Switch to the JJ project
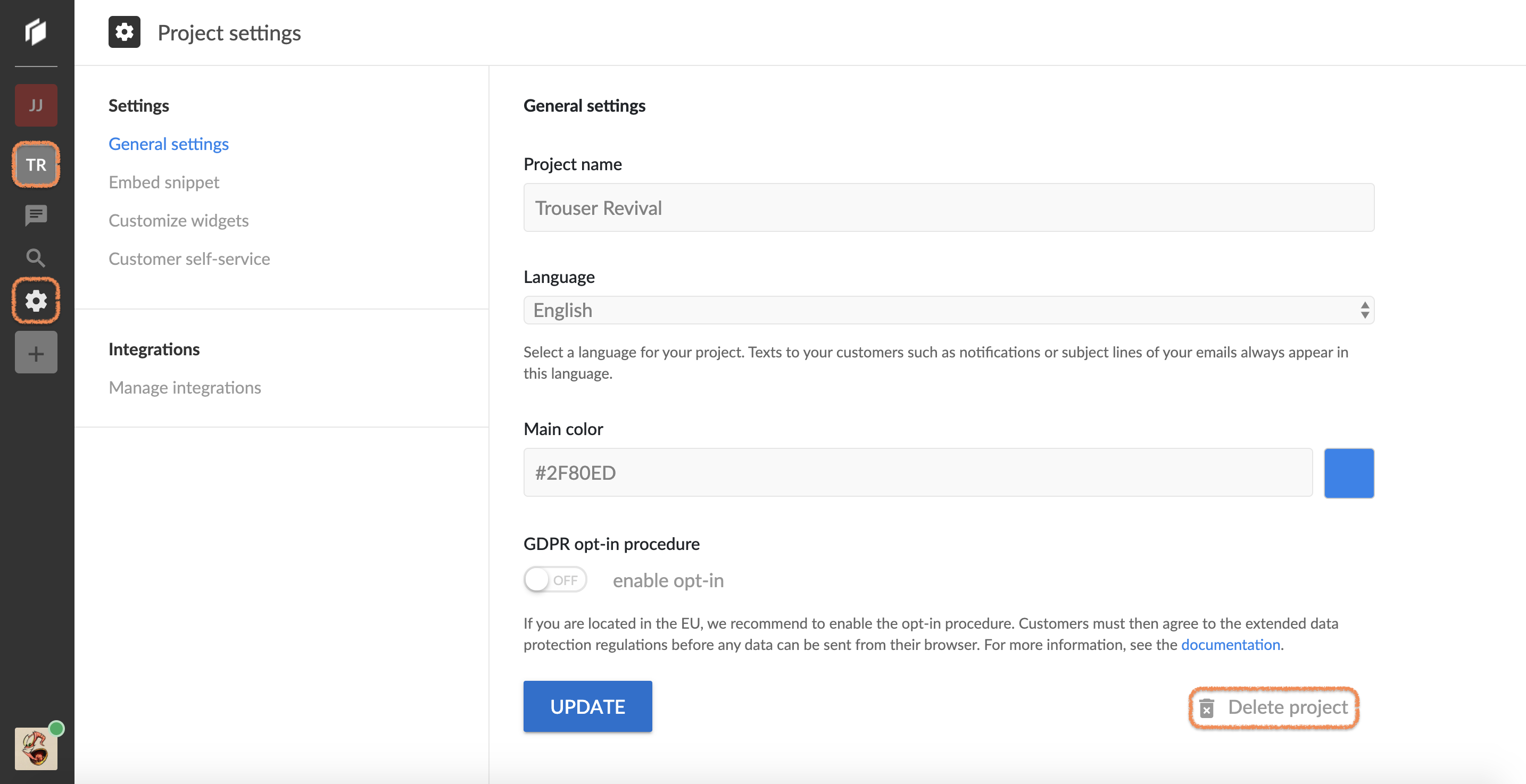This screenshot has width=1526, height=784. [x=36, y=105]
